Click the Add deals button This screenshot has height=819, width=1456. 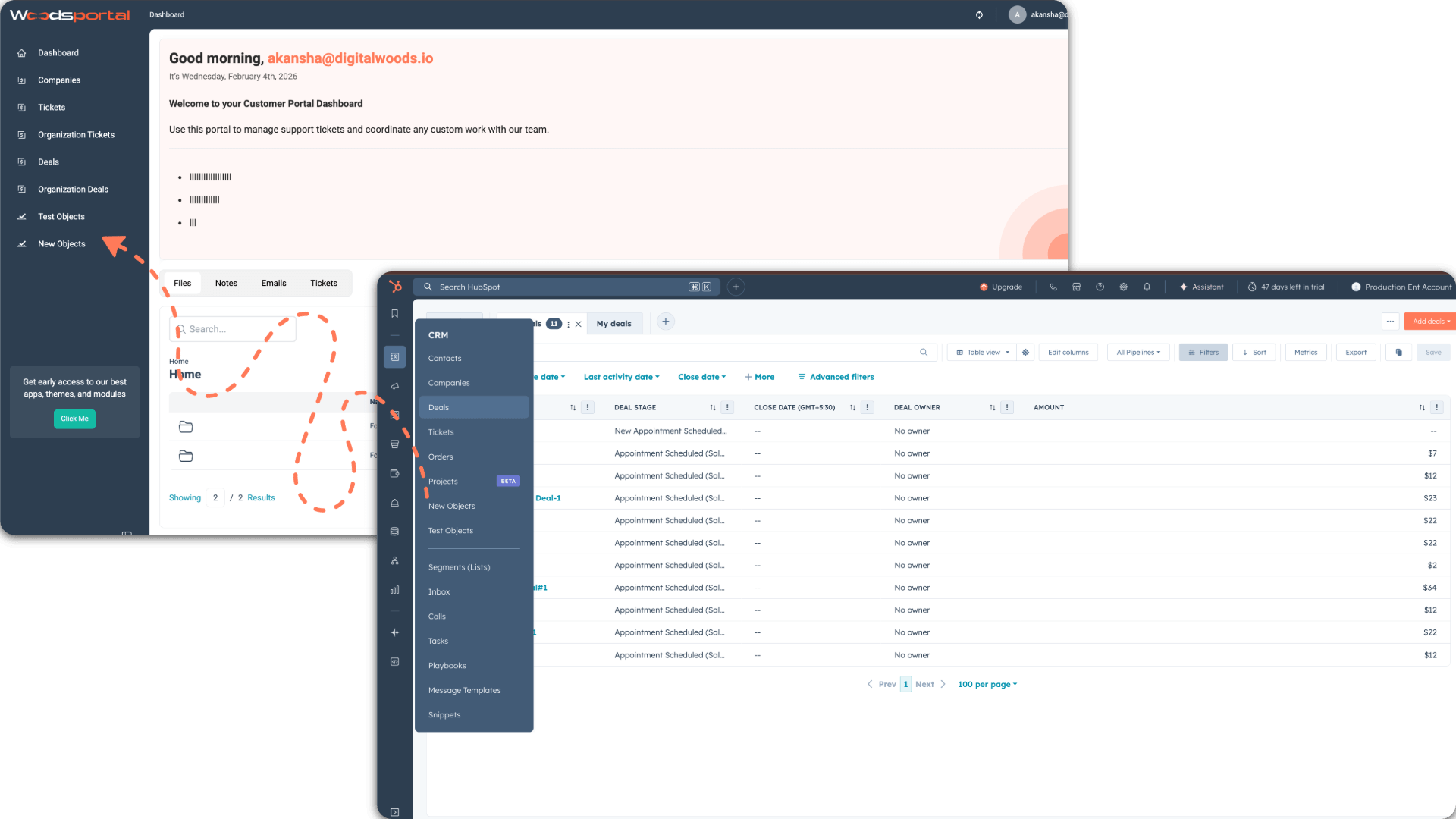[1428, 321]
